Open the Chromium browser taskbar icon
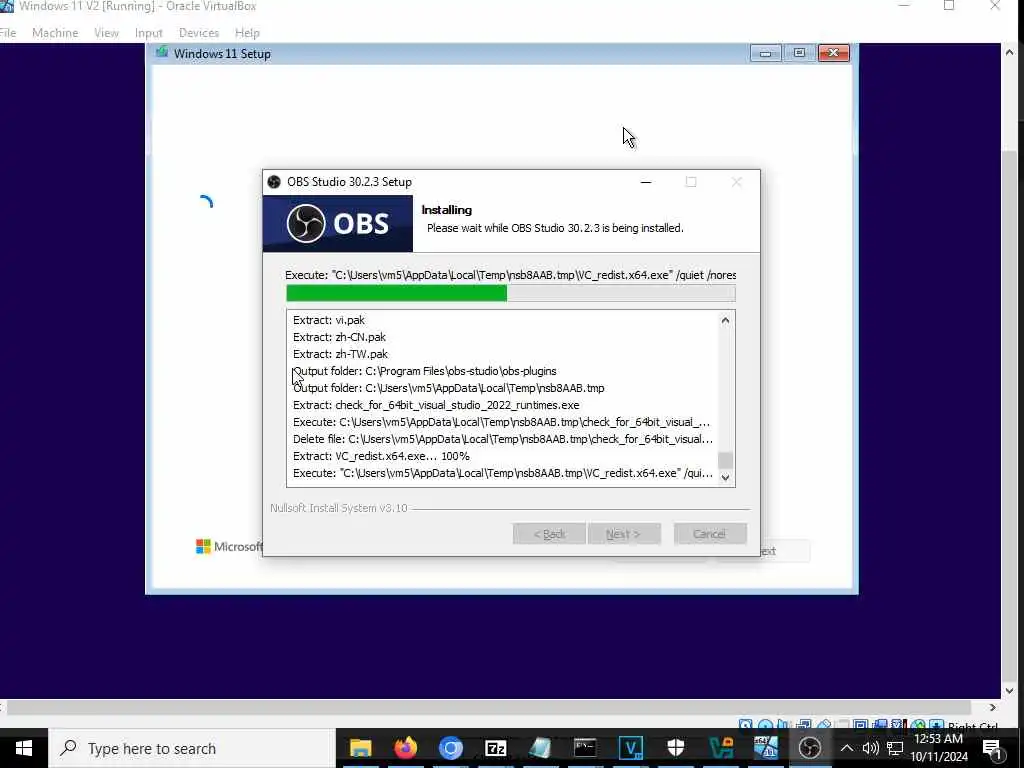The height and width of the screenshot is (768, 1024). 451,748
